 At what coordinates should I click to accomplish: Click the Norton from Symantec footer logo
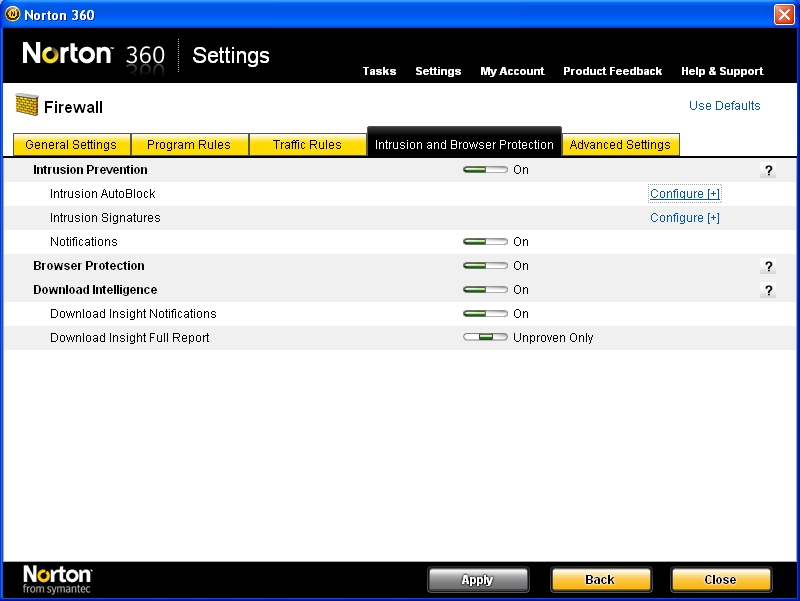57,579
